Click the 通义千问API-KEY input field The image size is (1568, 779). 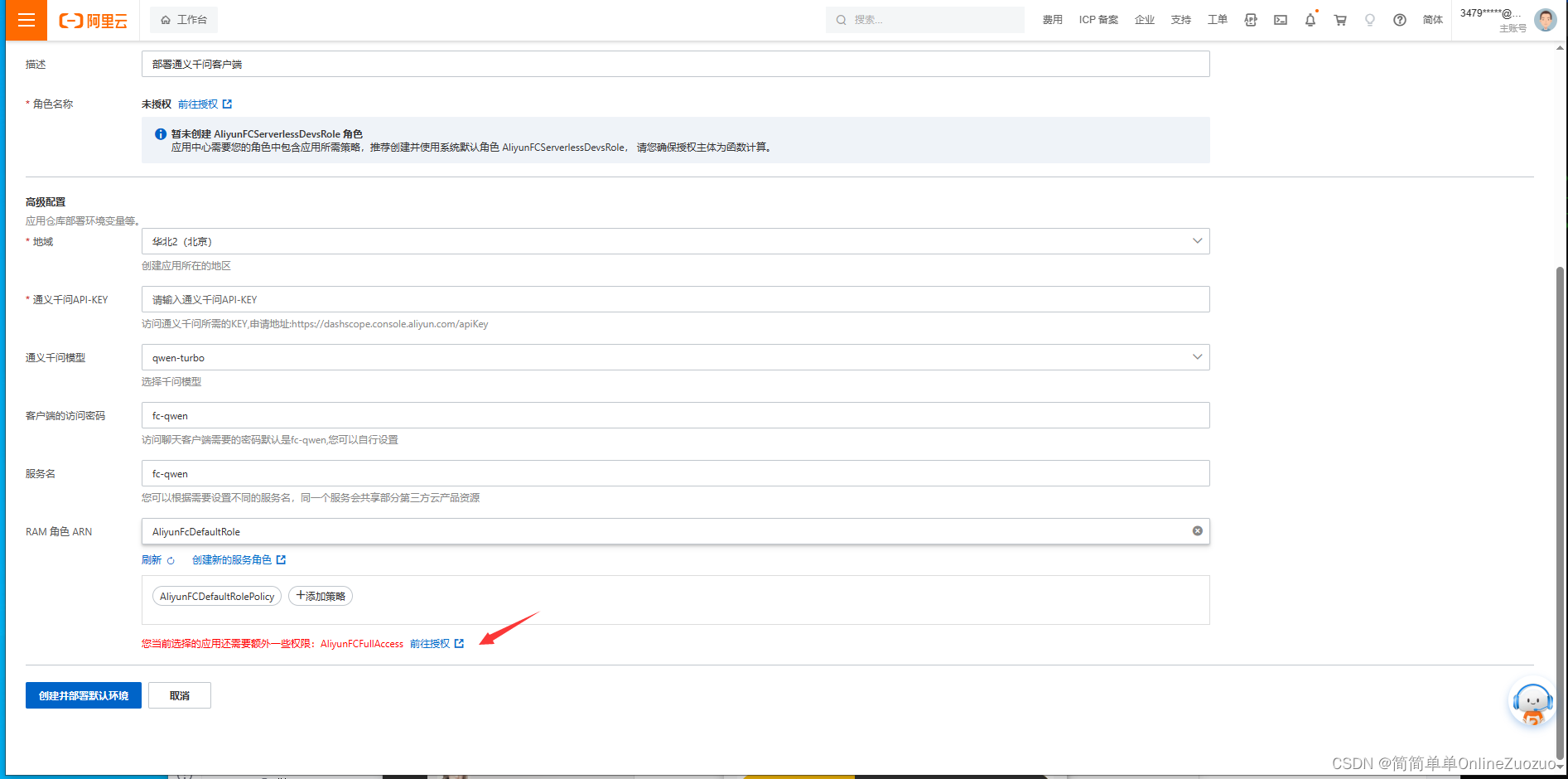[x=675, y=299]
